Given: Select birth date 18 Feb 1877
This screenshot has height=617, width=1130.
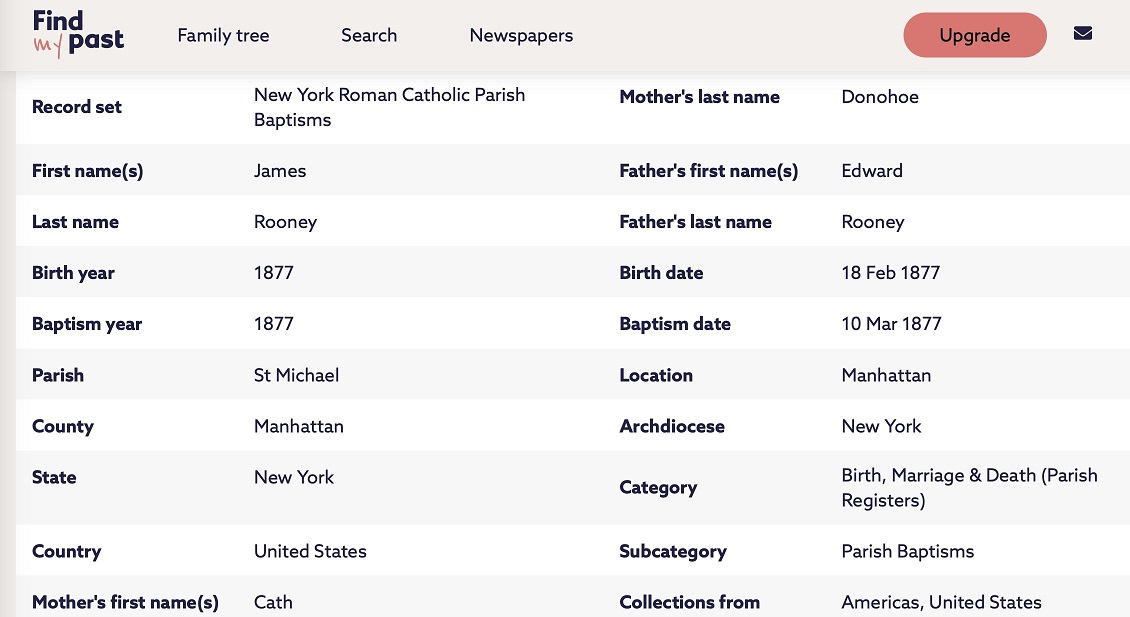Looking at the screenshot, I should [x=891, y=273].
